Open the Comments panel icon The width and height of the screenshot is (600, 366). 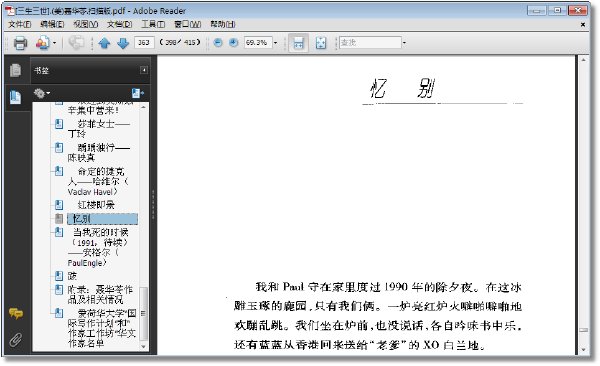[16, 314]
